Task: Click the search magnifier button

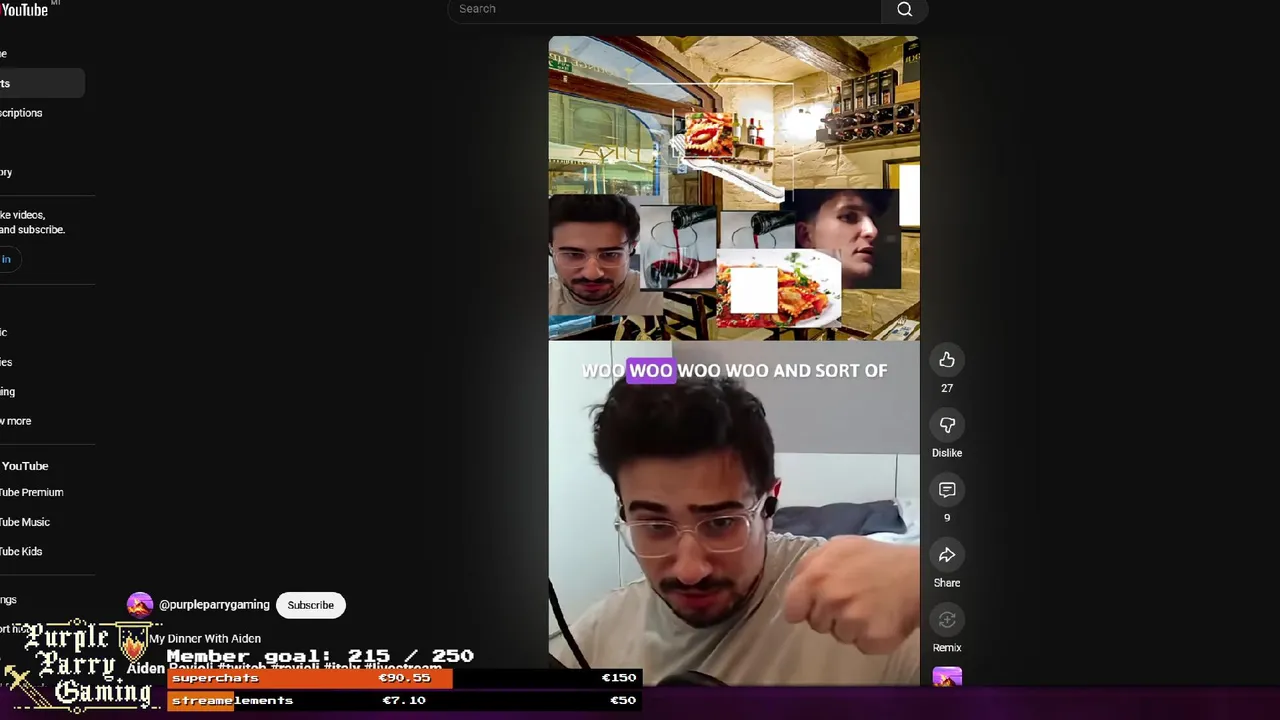Action: click(x=904, y=9)
